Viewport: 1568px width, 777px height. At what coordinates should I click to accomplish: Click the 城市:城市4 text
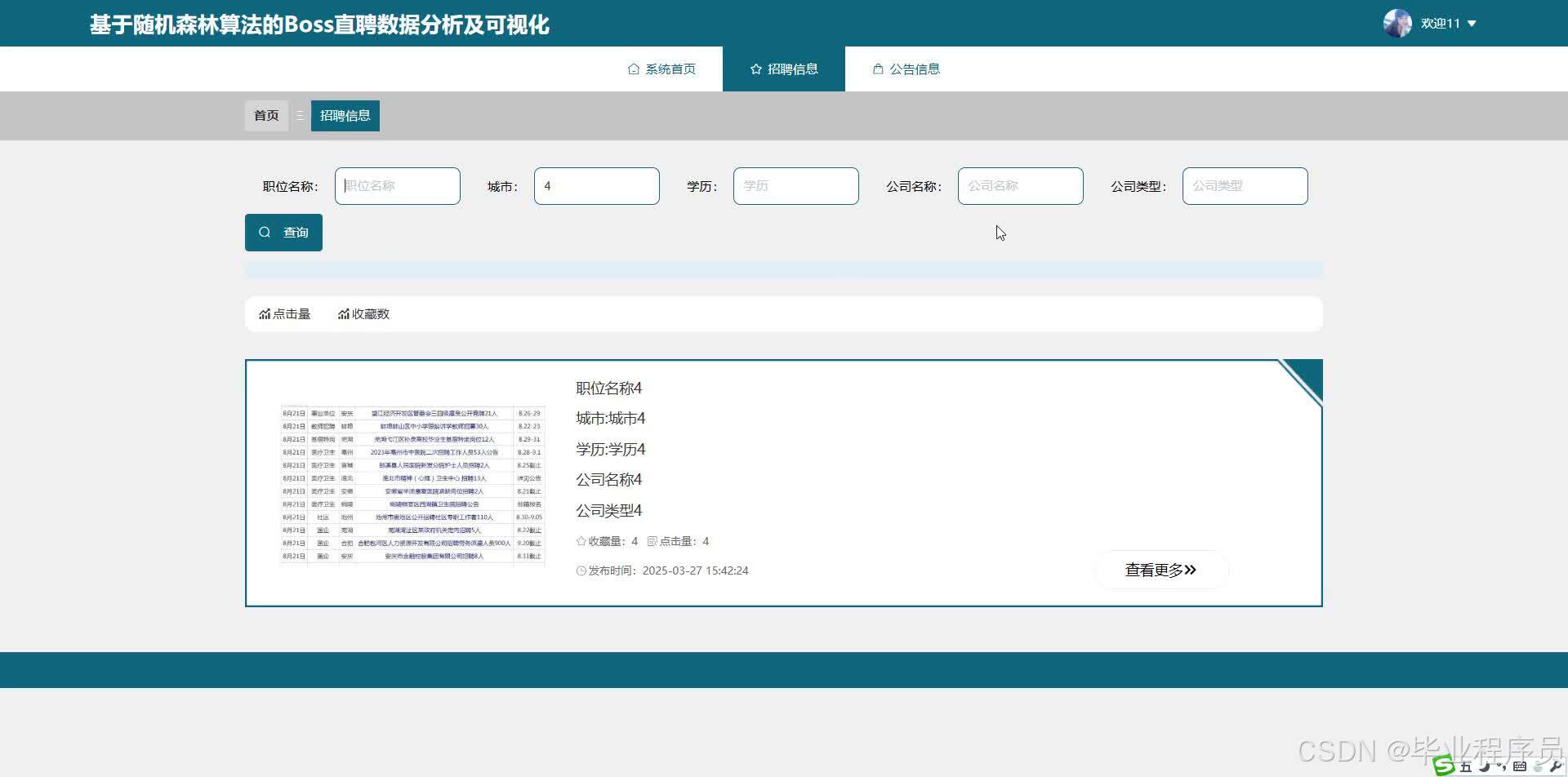611,419
